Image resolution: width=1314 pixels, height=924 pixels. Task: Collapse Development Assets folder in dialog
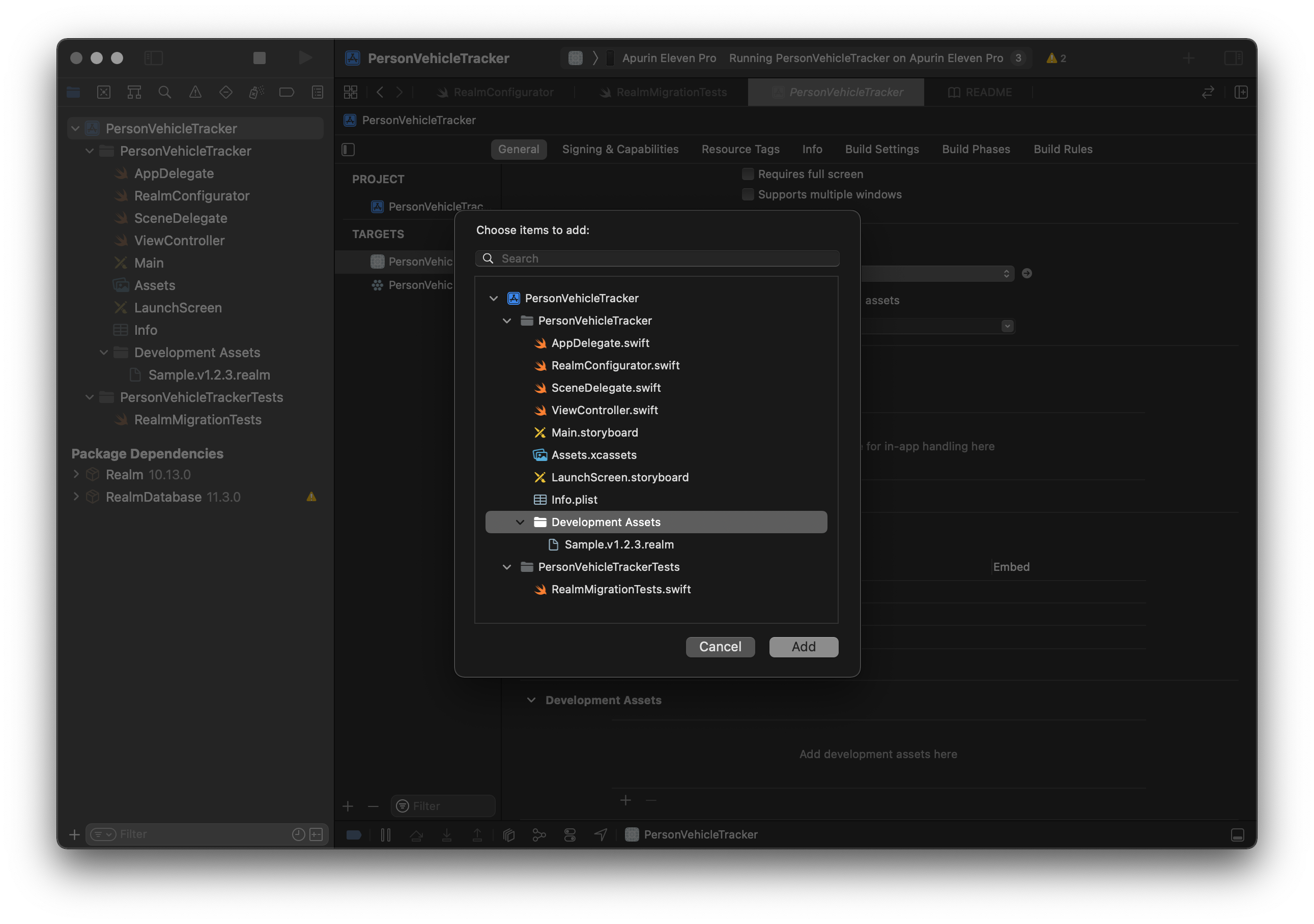[520, 522]
